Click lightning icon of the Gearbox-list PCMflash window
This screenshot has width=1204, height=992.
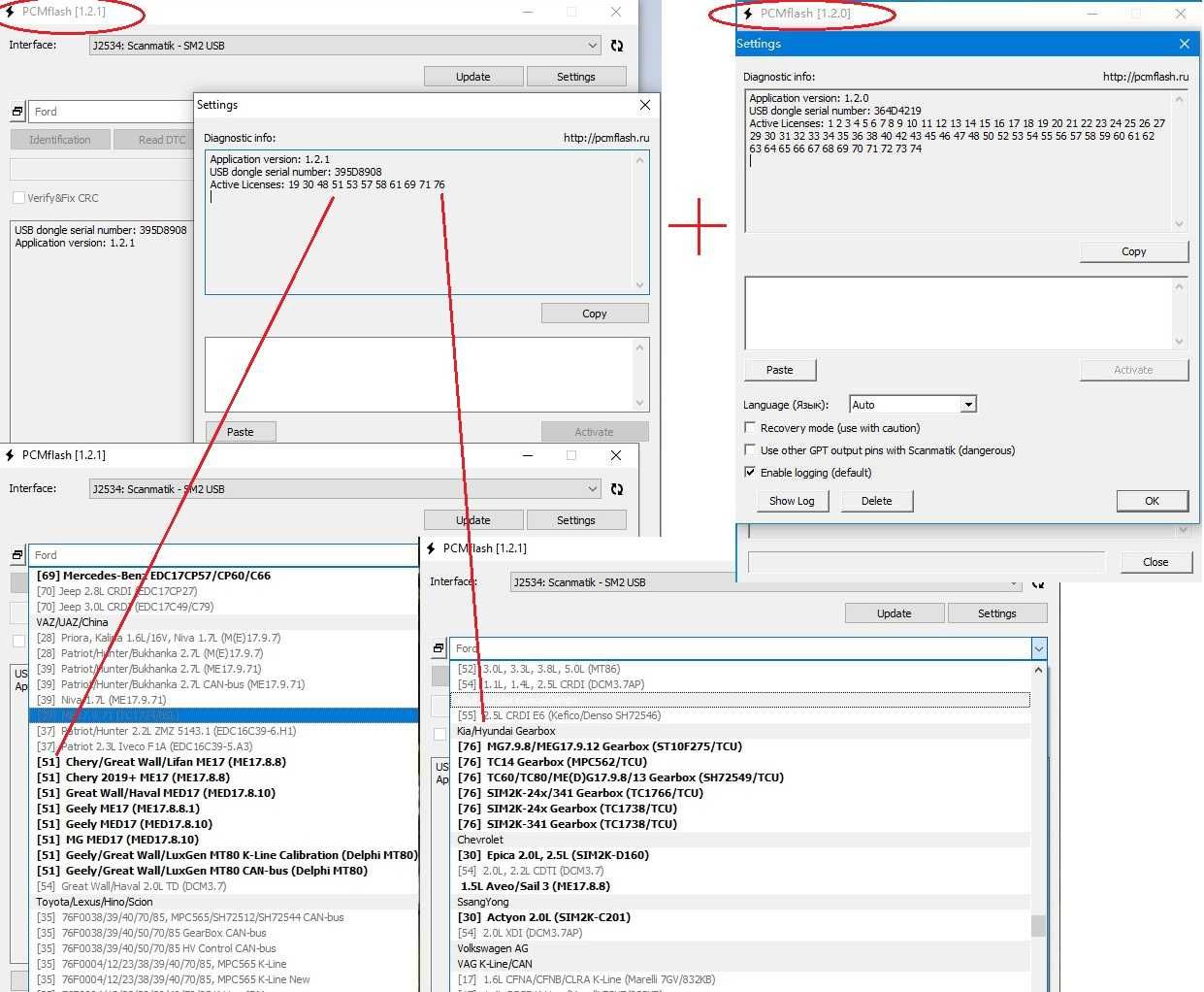(431, 548)
